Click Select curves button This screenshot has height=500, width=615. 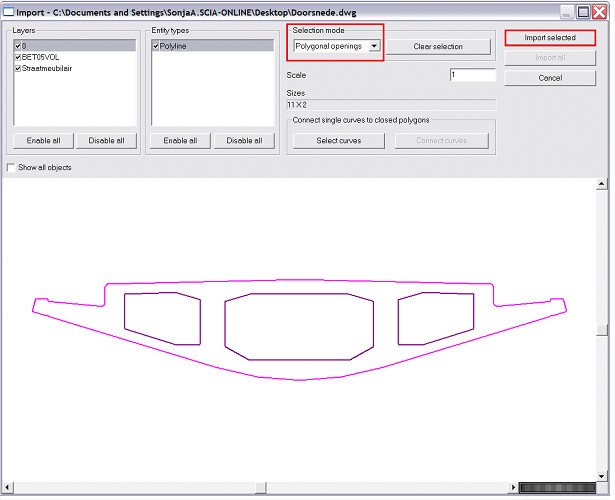(338, 140)
